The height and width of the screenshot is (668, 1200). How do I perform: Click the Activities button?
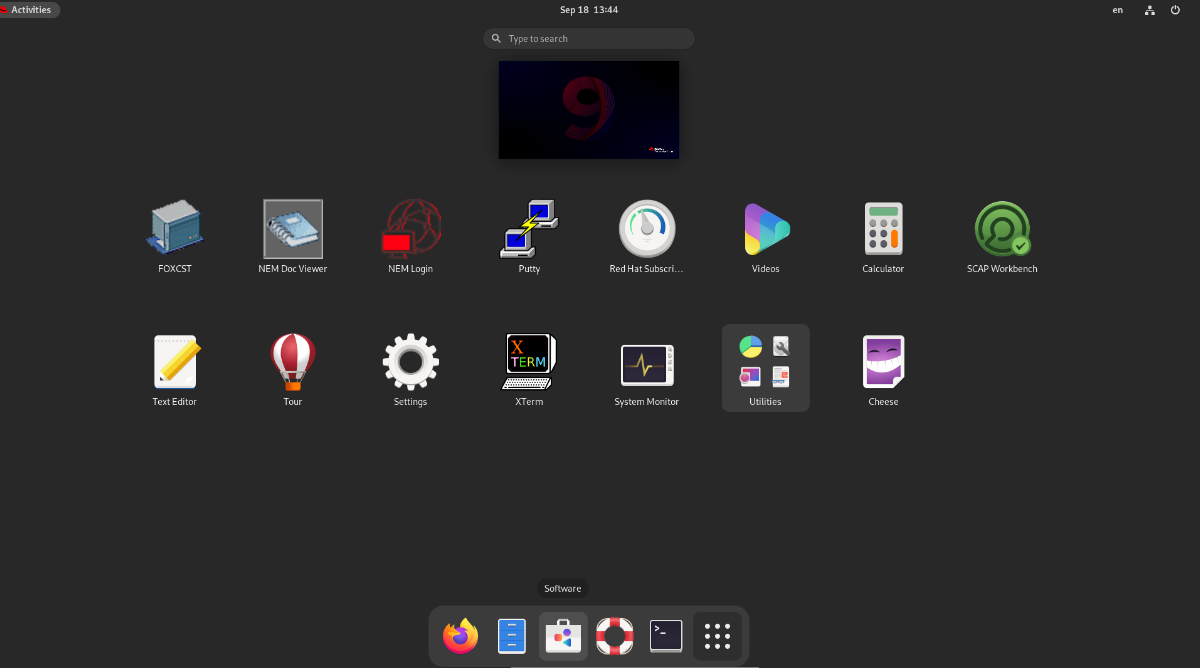click(x=30, y=10)
